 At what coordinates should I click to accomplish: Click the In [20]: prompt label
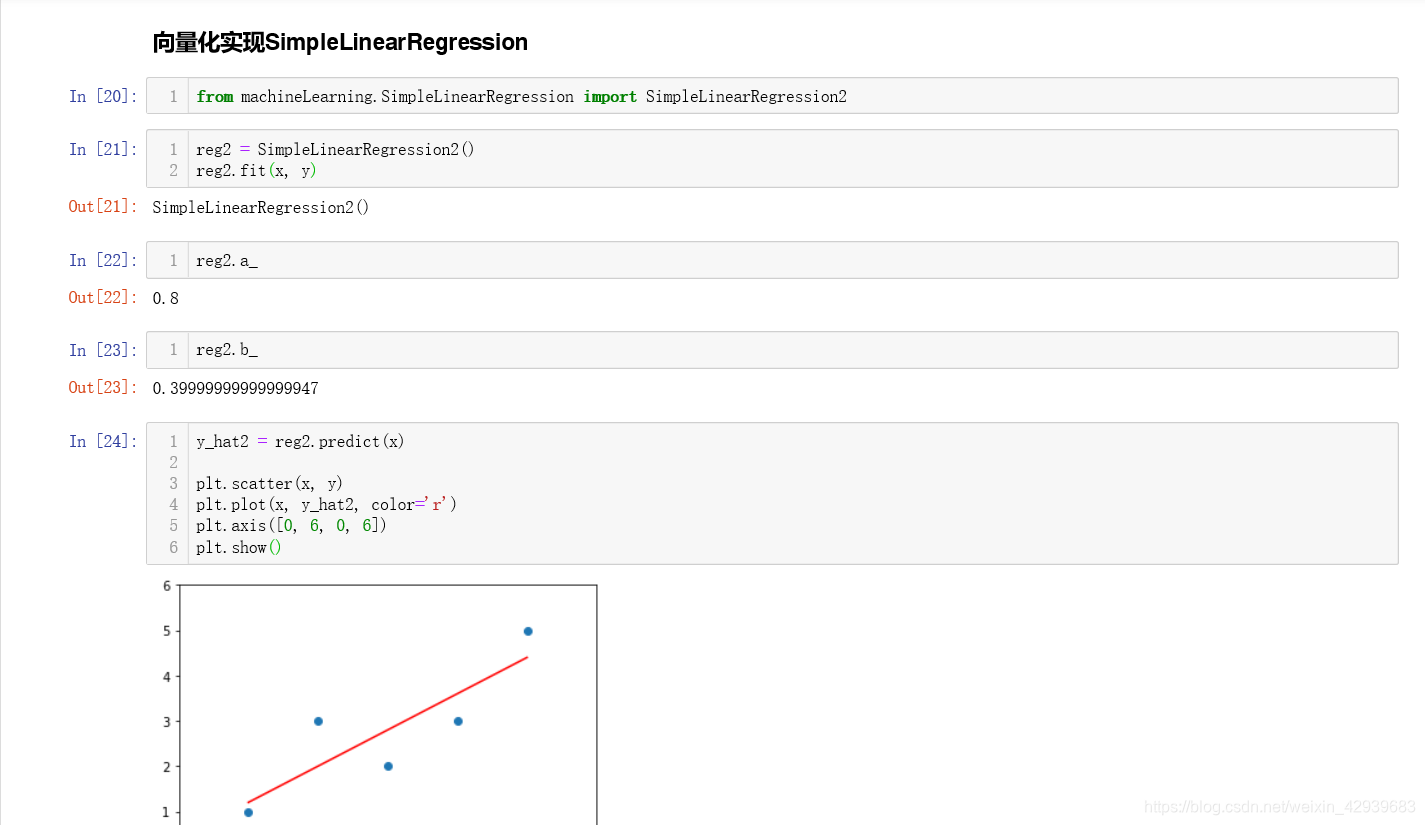click(103, 96)
